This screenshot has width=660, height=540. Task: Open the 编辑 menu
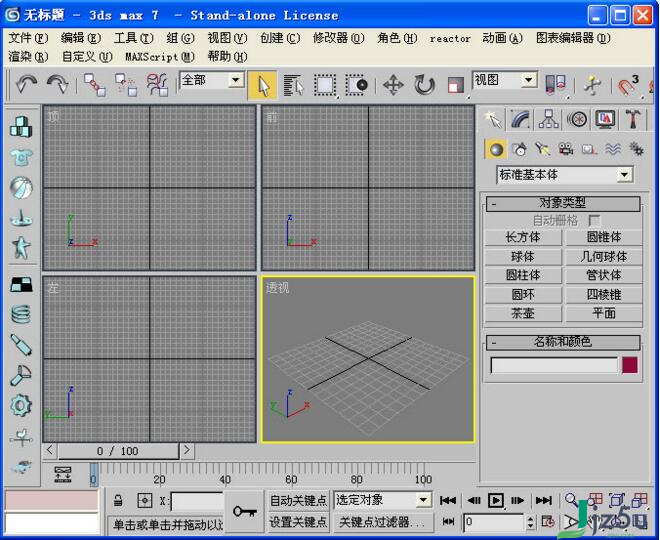pyautogui.click(x=81, y=38)
